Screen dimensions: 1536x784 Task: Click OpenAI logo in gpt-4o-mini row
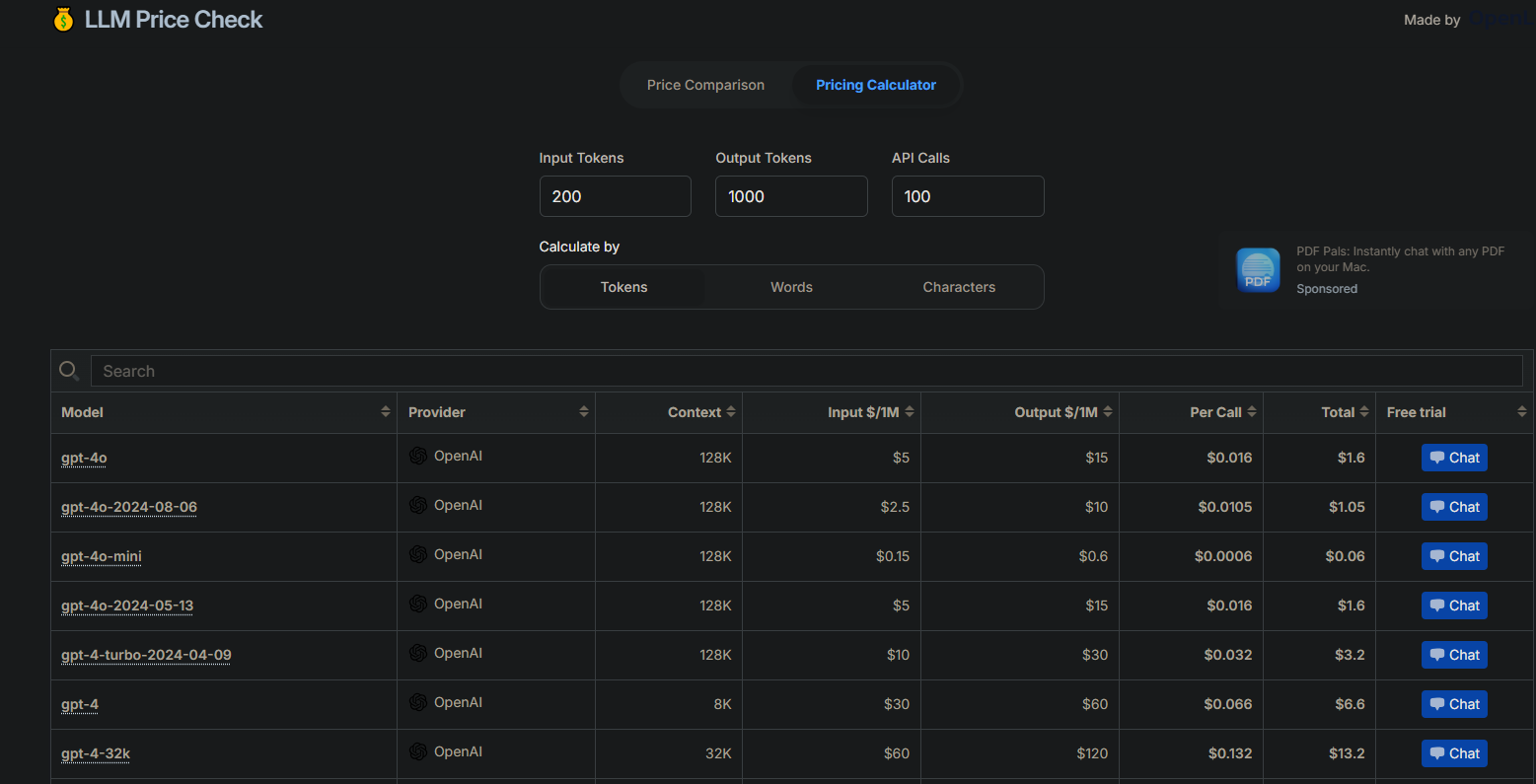(418, 554)
